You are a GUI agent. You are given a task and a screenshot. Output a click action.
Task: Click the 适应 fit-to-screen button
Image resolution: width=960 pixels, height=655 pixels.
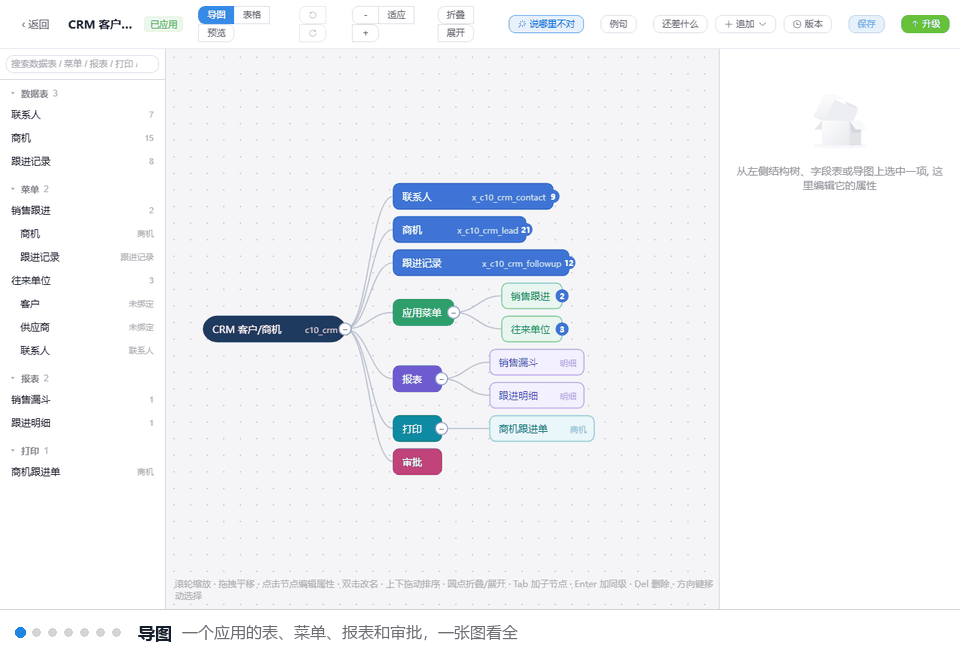coord(396,15)
